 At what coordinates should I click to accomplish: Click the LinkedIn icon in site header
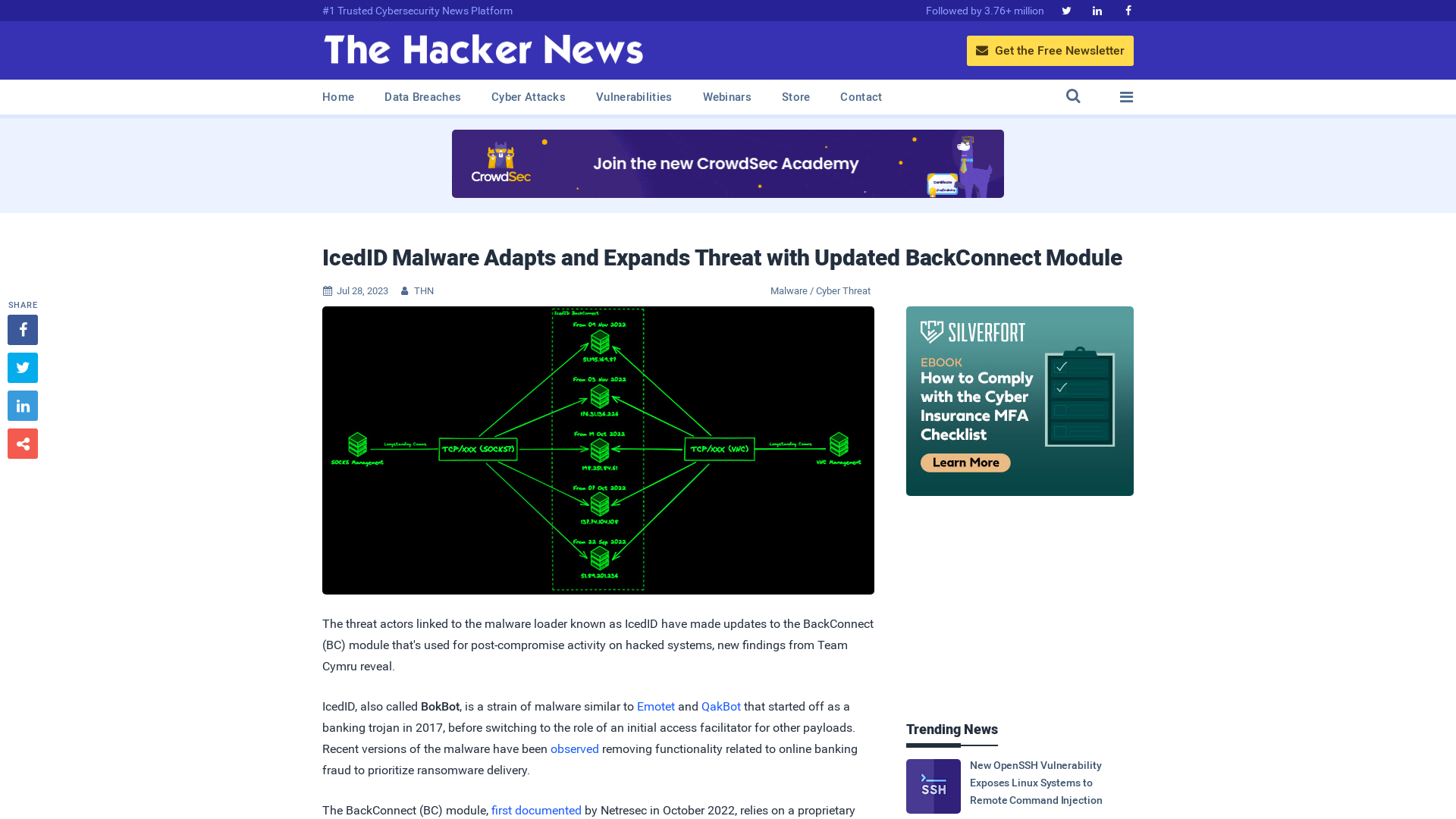click(1096, 10)
